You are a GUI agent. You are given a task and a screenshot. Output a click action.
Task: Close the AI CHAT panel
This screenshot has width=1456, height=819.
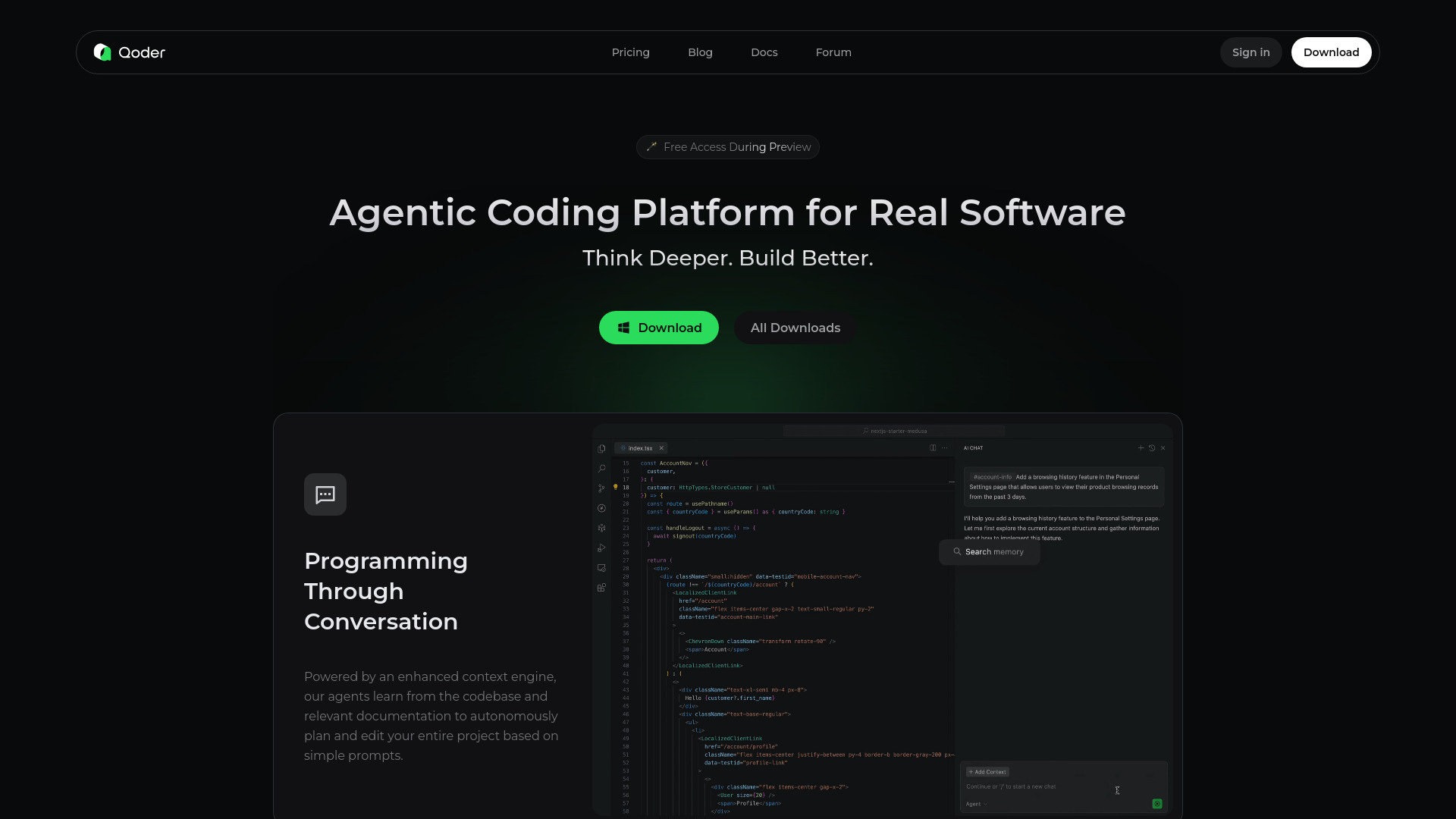tap(1163, 448)
